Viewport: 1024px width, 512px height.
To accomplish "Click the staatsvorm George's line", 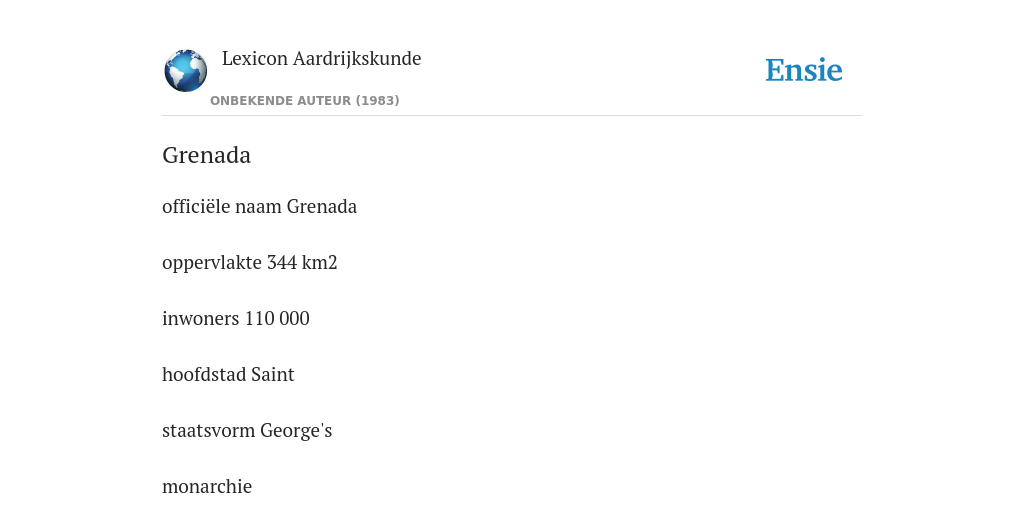I will click(x=247, y=431).
